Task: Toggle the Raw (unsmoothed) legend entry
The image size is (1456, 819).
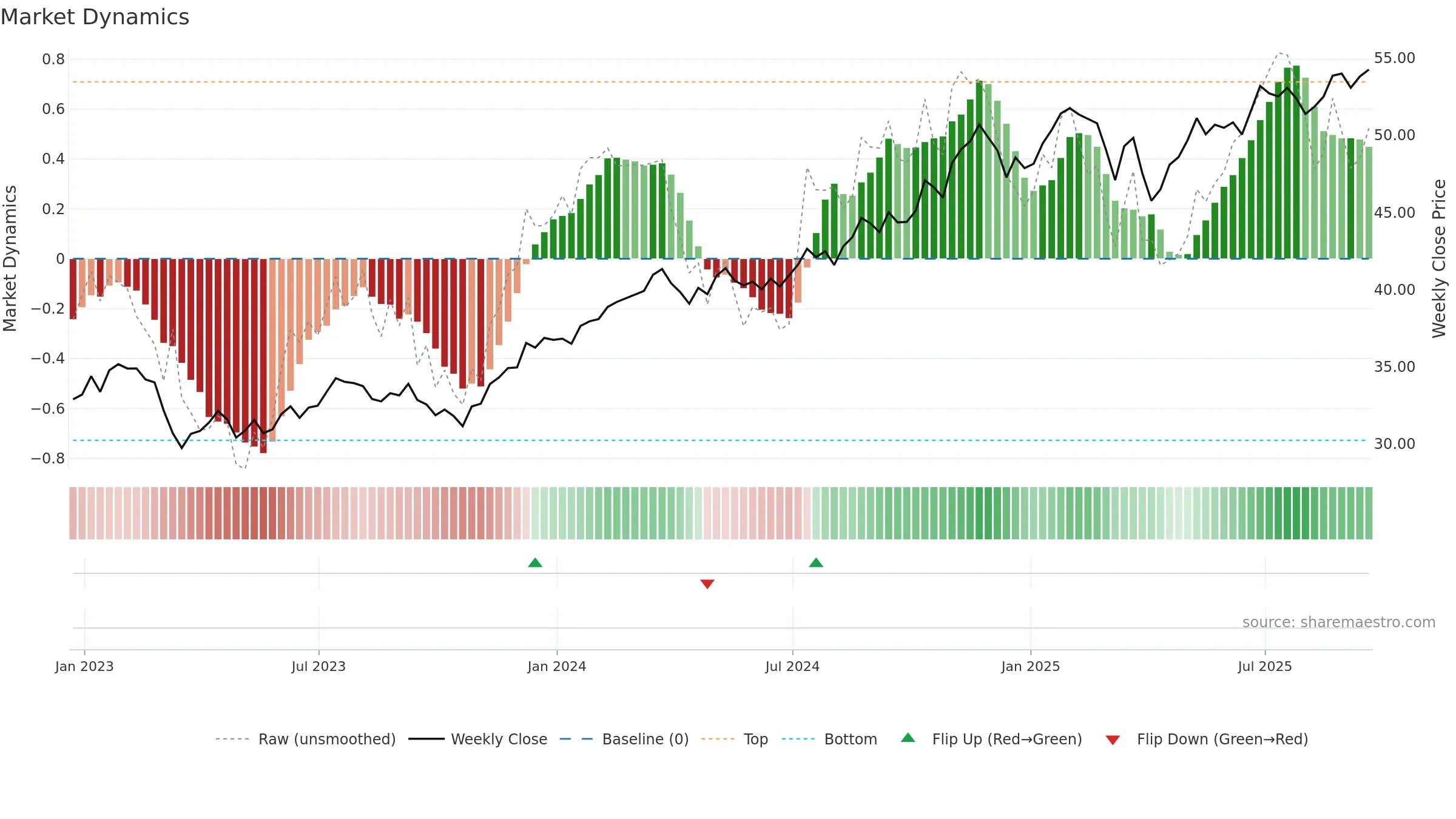Action: 306,739
